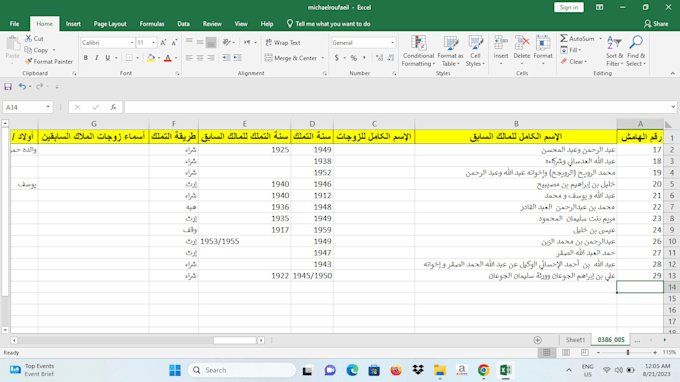Click the Sign in button
680x382 pixels.
[569, 7]
